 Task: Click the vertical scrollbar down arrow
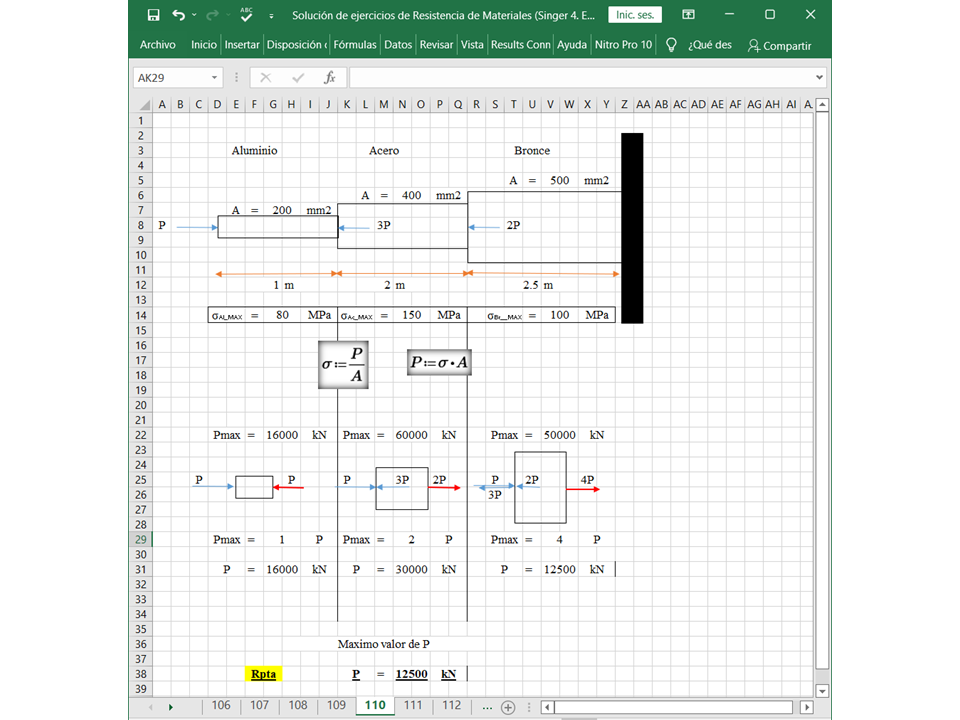(822, 691)
